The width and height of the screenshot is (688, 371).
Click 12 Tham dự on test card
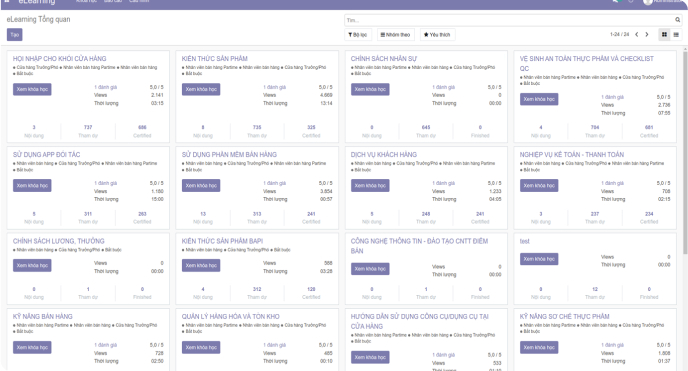coord(595,293)
